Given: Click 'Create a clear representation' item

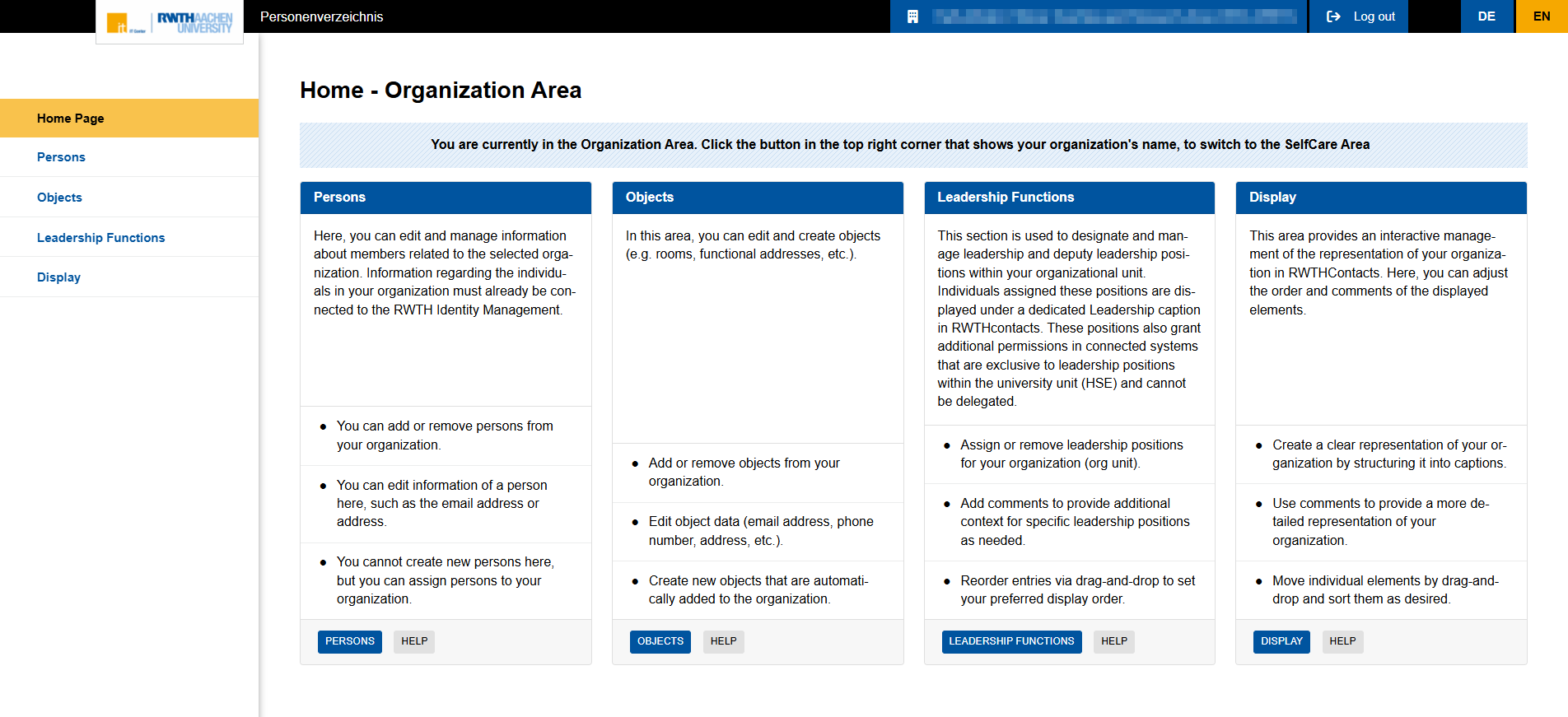Looking at the screenshot, I should tap(1381, 454).
